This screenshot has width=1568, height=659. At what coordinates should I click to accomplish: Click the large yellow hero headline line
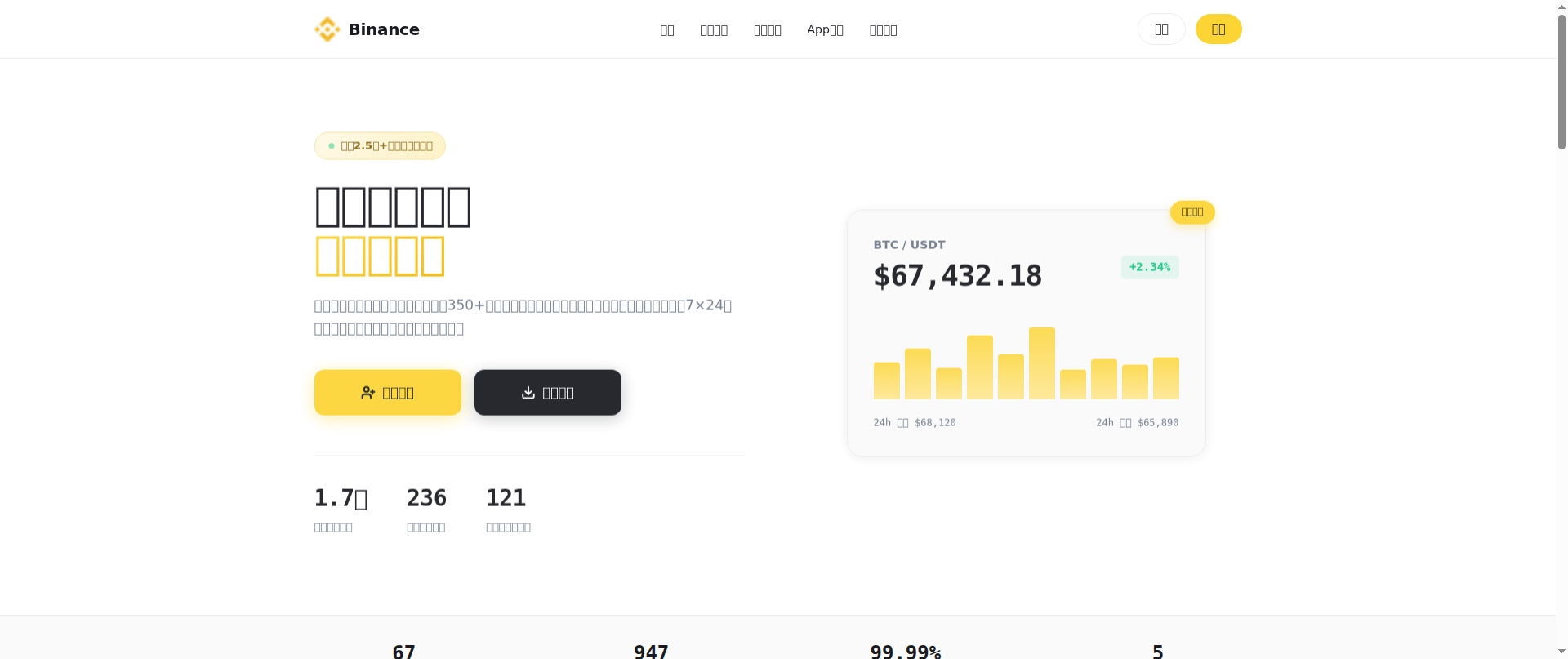click(380, 256)
